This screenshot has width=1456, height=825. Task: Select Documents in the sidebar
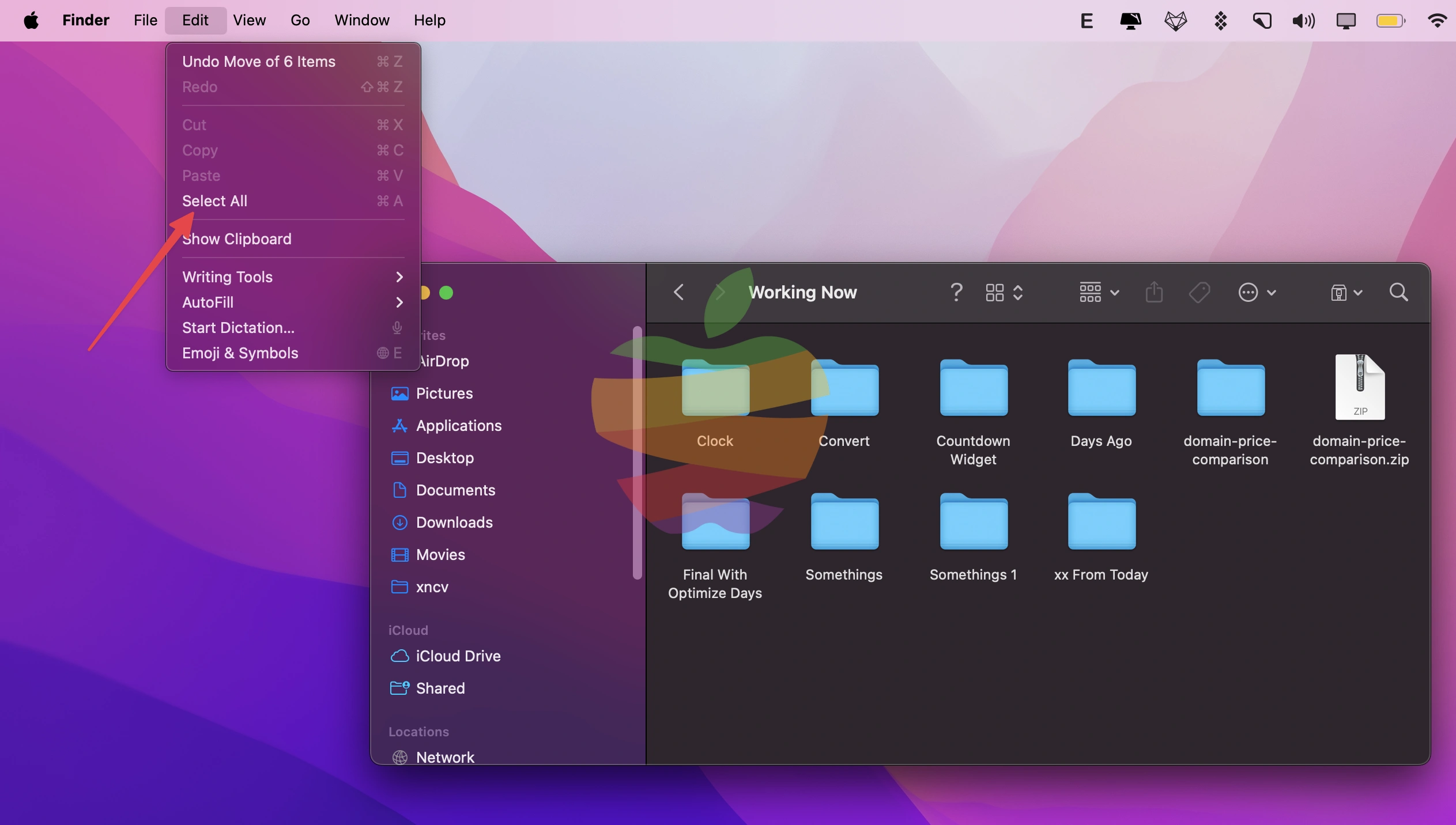(x=507, y=490)
